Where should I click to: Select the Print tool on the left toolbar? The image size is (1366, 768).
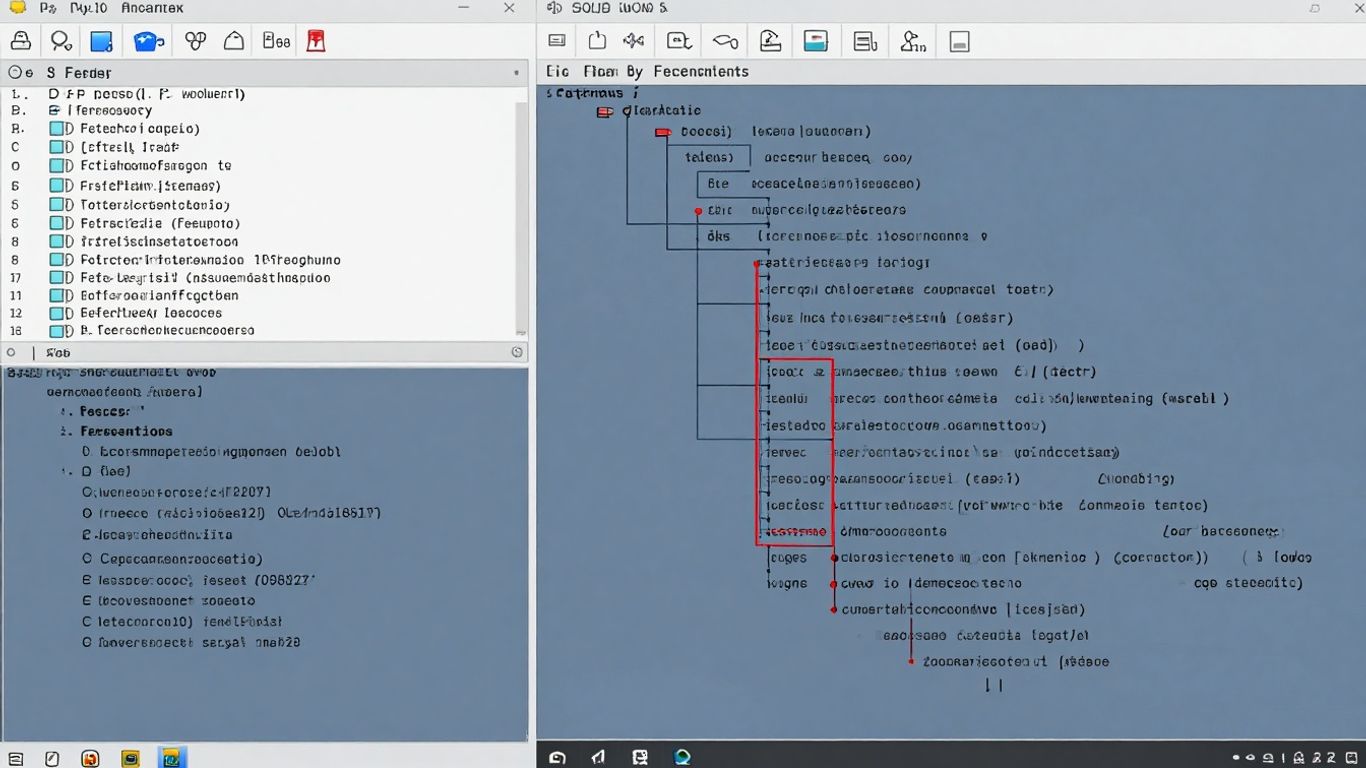click(x=20, y=40)
